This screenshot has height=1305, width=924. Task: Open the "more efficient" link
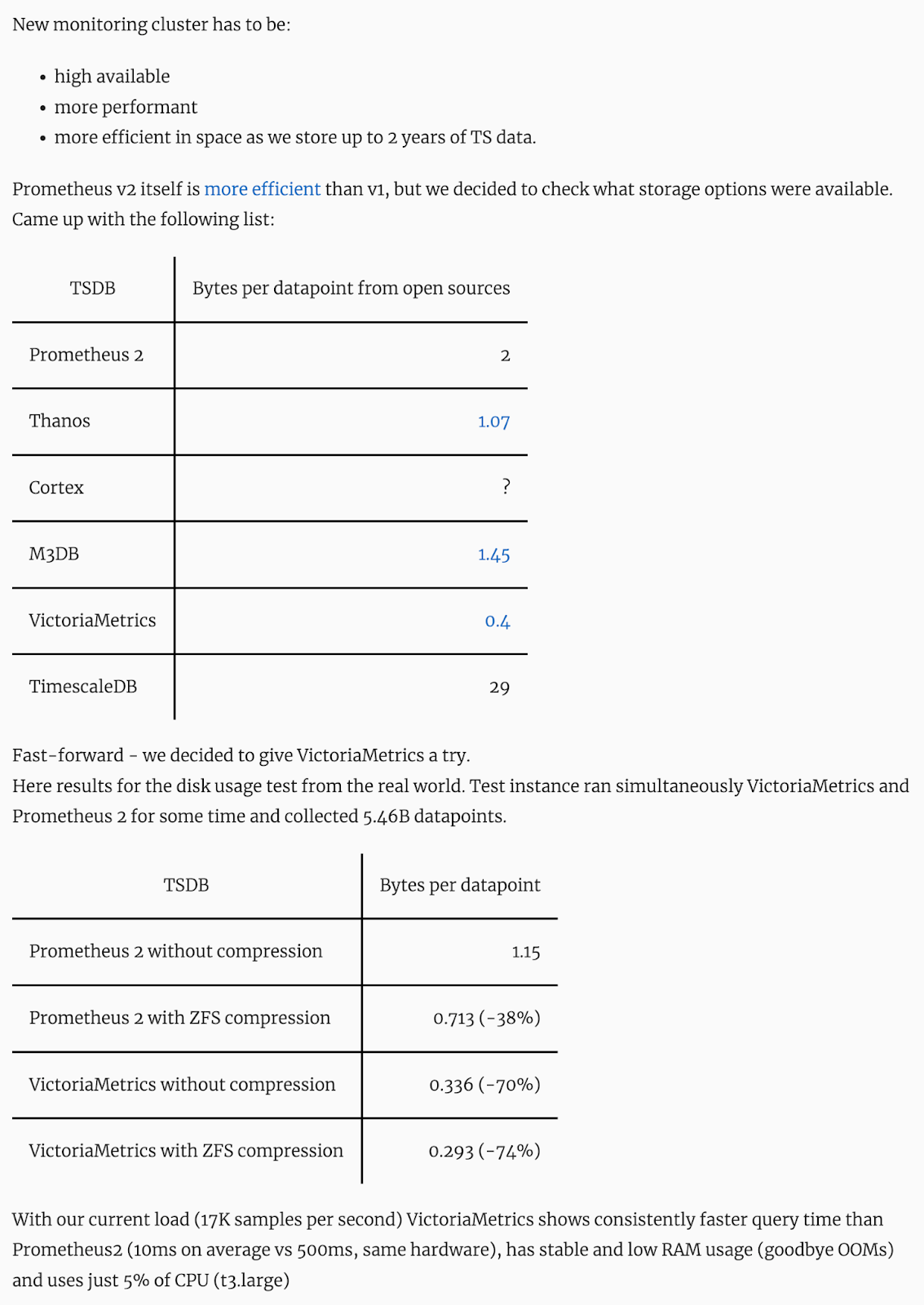coord(262,189)
